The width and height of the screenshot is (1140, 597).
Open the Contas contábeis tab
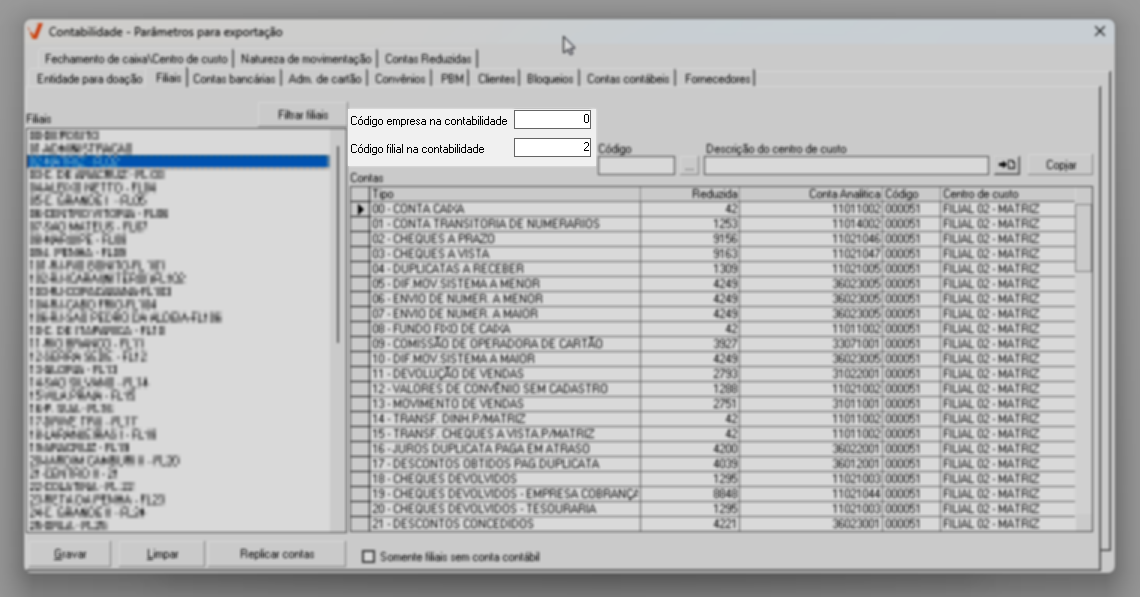[x=628, y=79]
